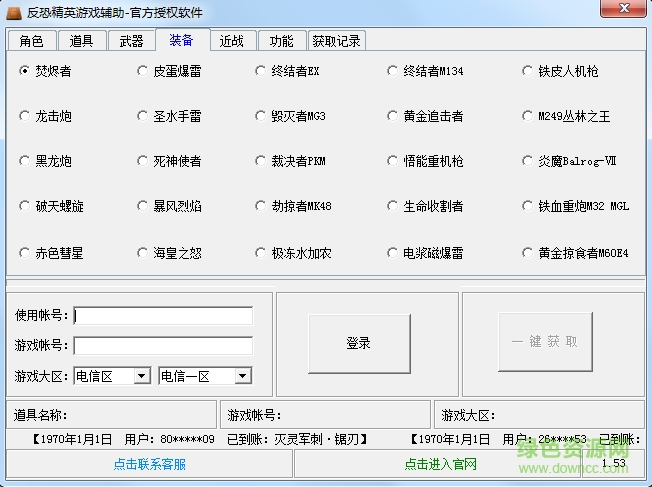Open the 点击进入官网 link

[x=440, y=464]
